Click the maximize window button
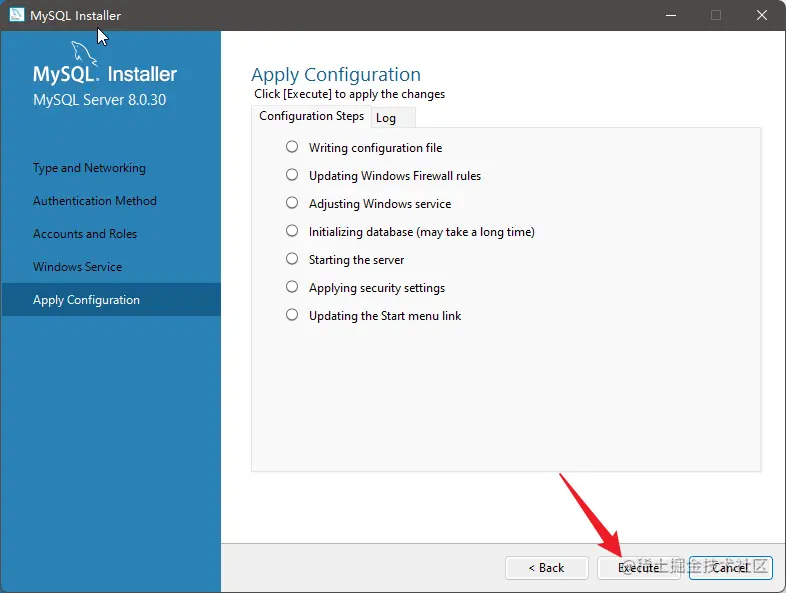This screenshot has height=593, width=786. (716, 16)
